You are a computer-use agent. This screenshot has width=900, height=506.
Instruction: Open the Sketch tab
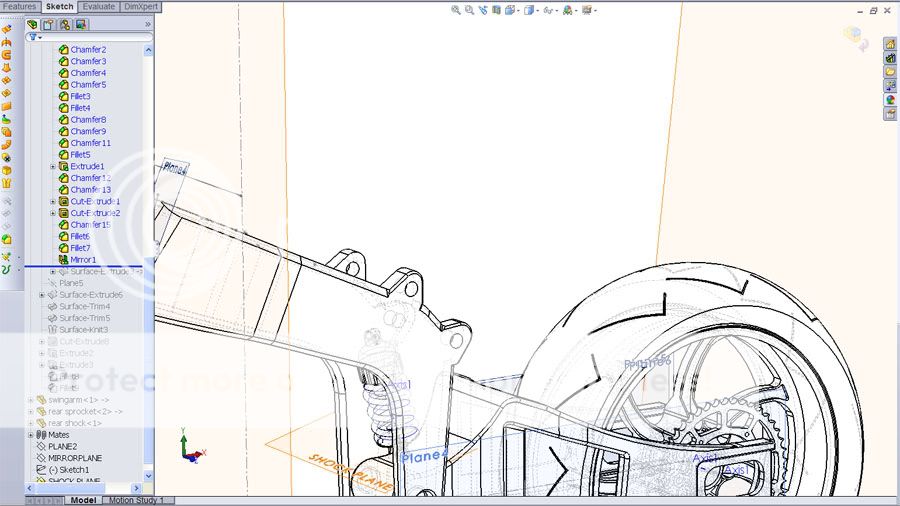point(60,6)
